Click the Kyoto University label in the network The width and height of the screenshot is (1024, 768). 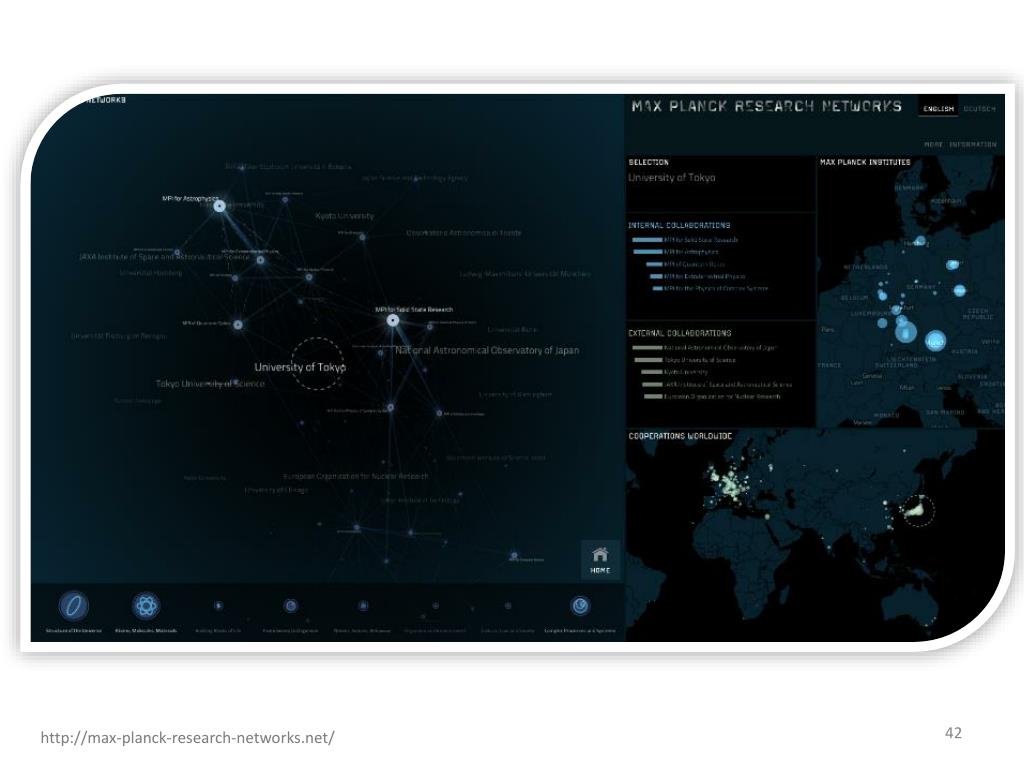point(344,216)
